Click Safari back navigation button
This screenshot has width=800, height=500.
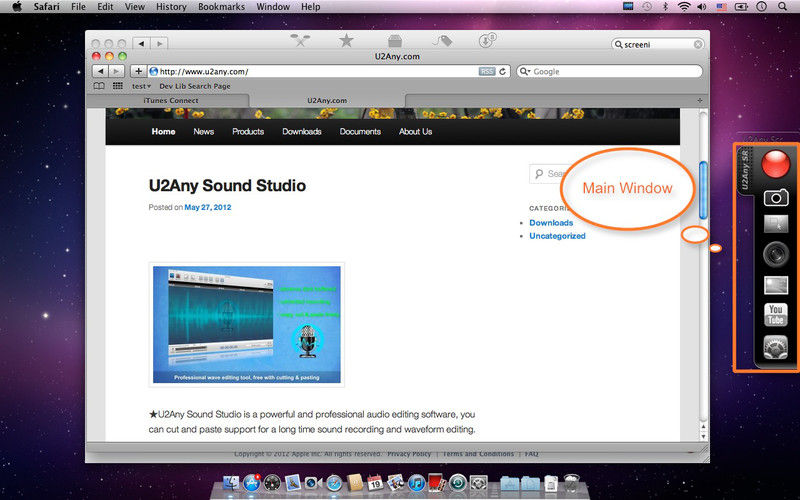(x=101, y=71)
